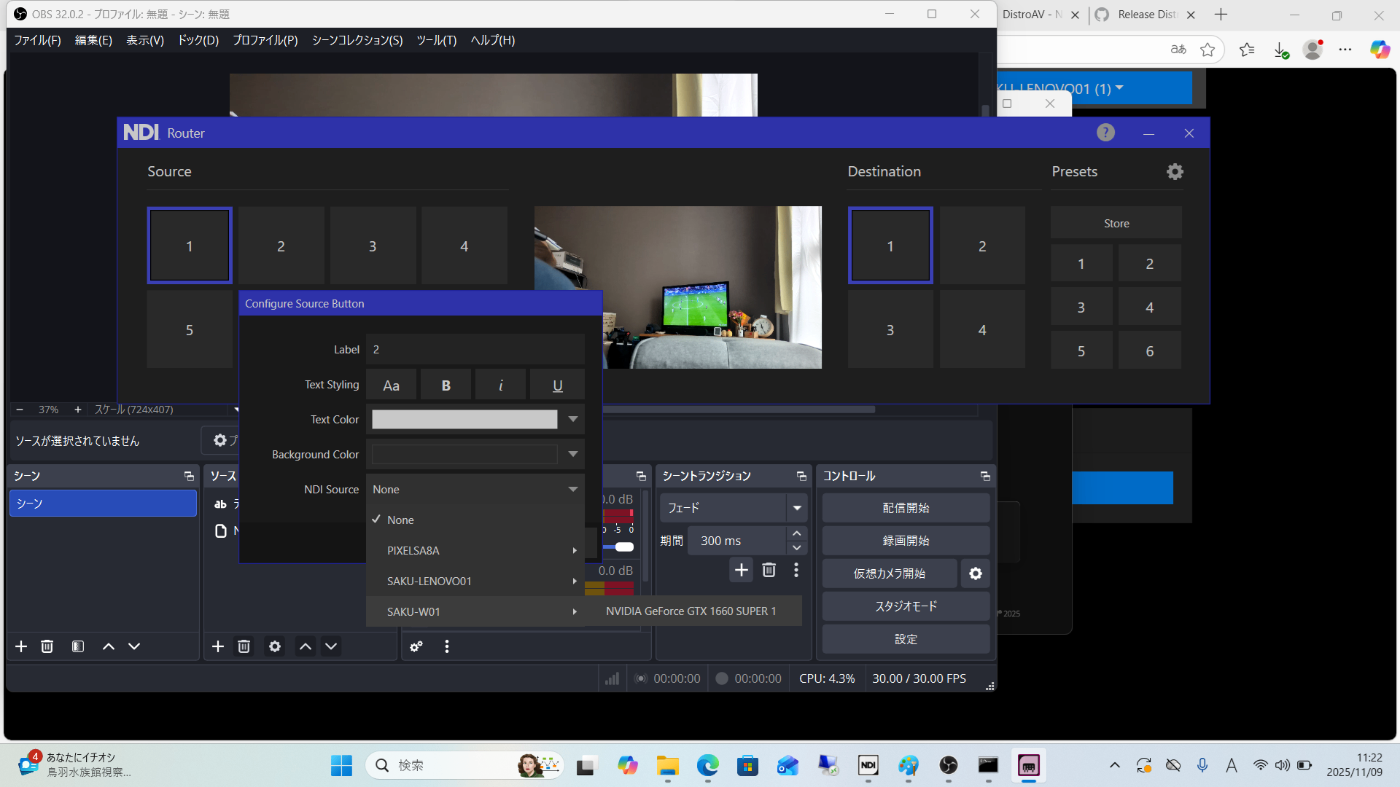
Task: Move scene up in OBS
Action: click(x=109, y=646)
